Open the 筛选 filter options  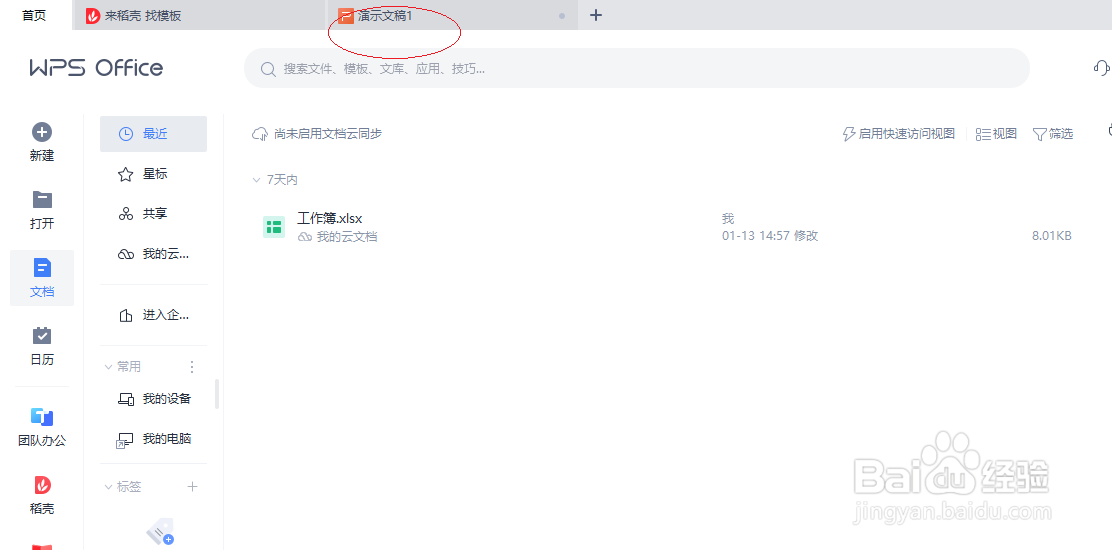(1052, 133)
